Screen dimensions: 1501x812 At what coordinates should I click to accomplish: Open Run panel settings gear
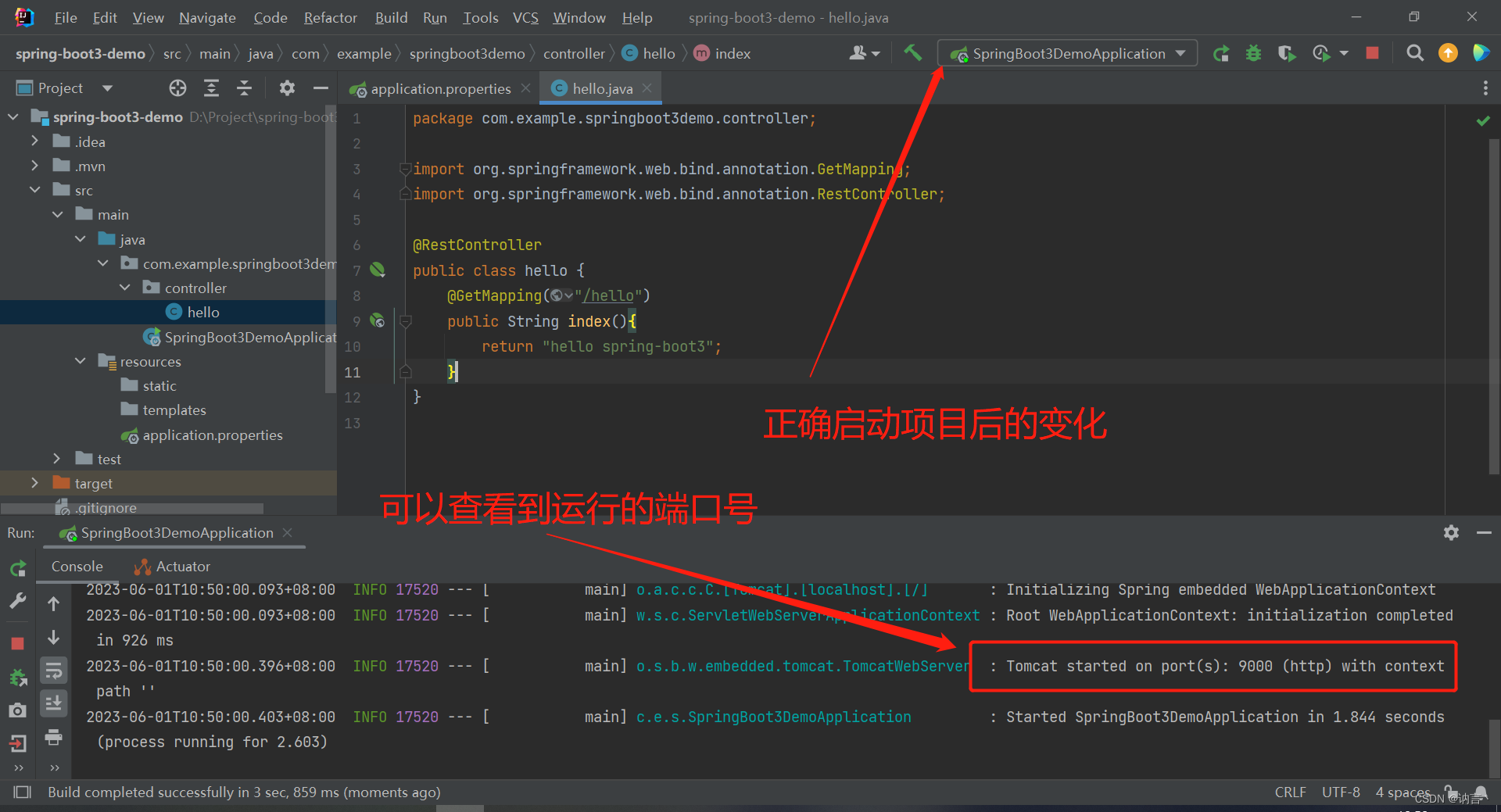[x=1451, y=533]
